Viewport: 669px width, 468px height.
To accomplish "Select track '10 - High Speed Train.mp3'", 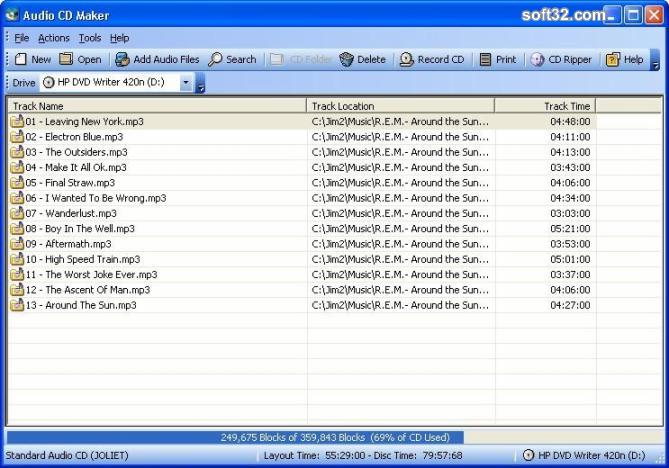I will point(83,259).
